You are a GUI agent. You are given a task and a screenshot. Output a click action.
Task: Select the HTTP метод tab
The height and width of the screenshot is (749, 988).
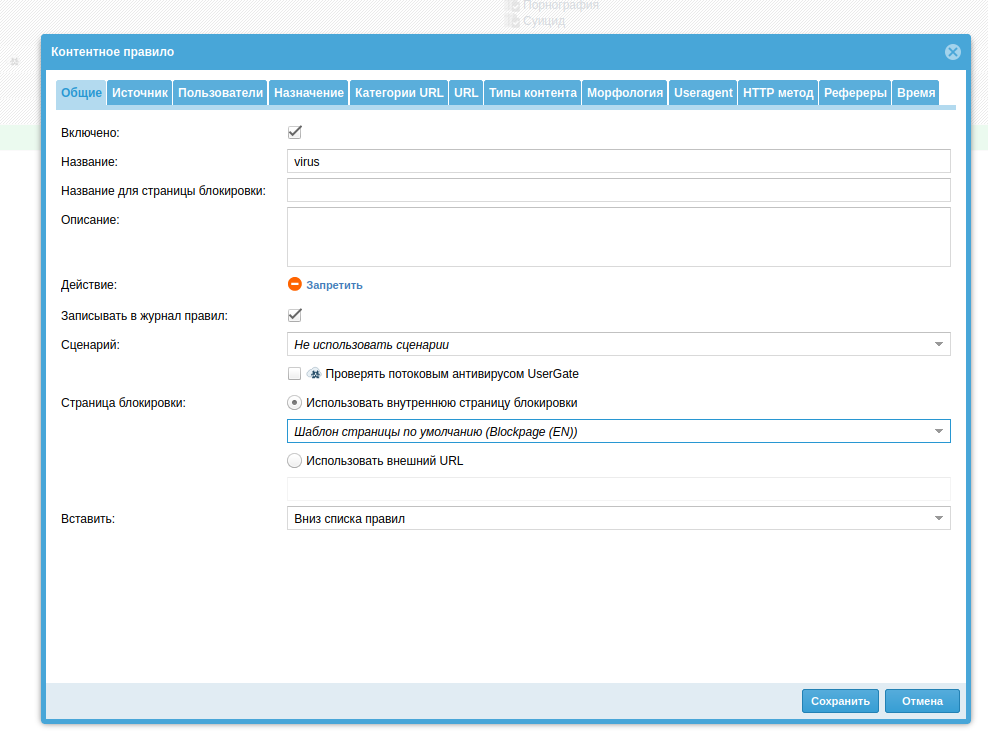[778, 93]
